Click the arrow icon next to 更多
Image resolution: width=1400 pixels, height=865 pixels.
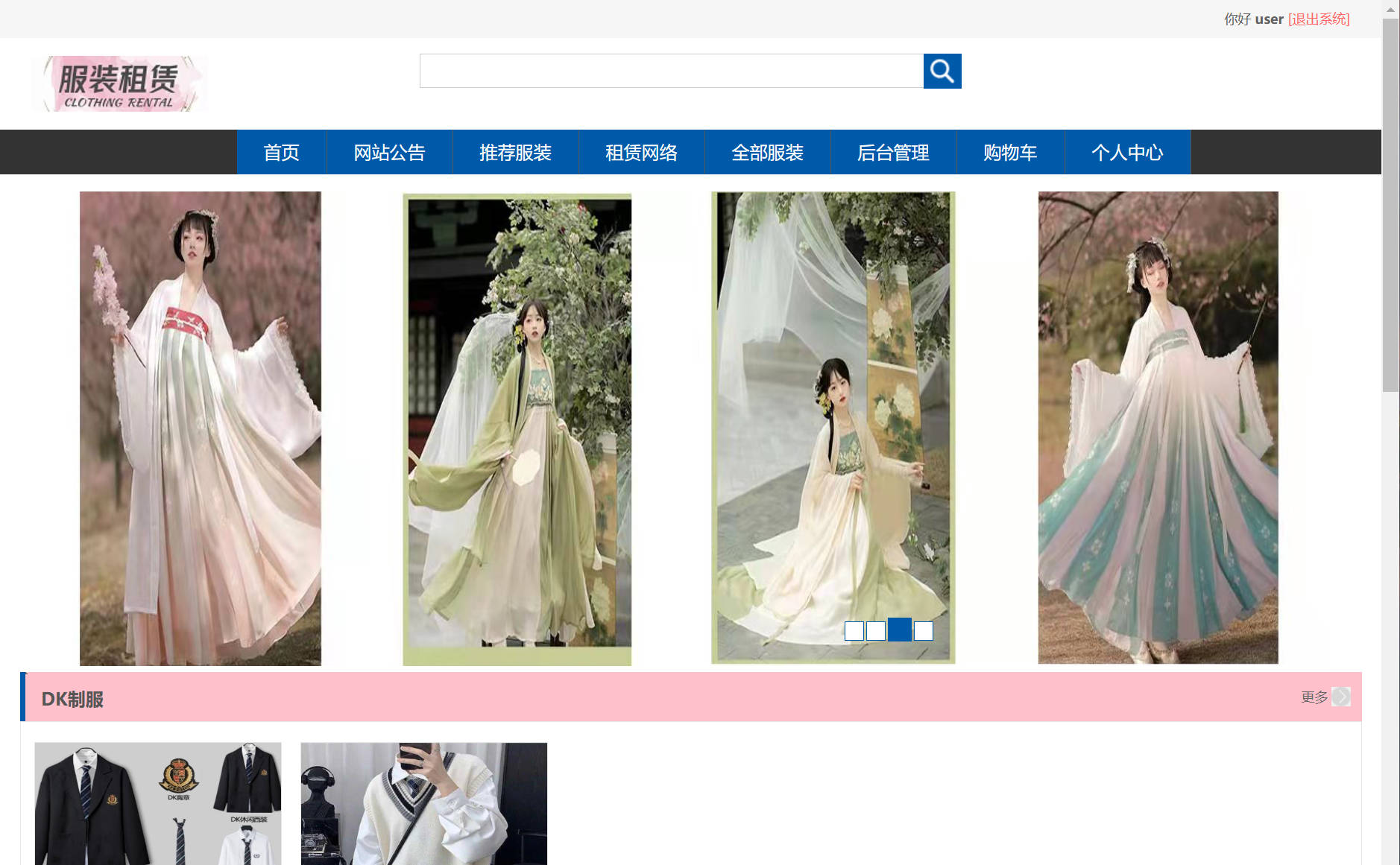click(1342, 697)
